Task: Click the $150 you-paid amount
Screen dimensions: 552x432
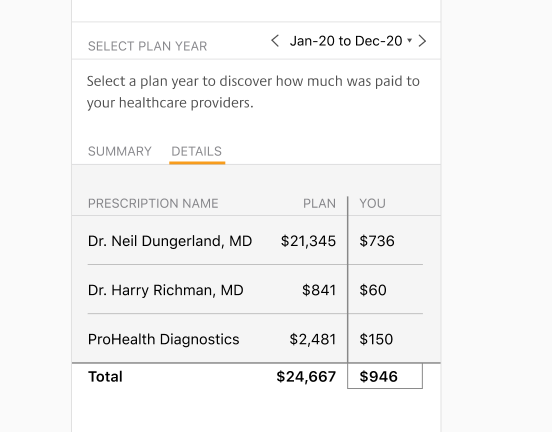Action: (376, 339)
